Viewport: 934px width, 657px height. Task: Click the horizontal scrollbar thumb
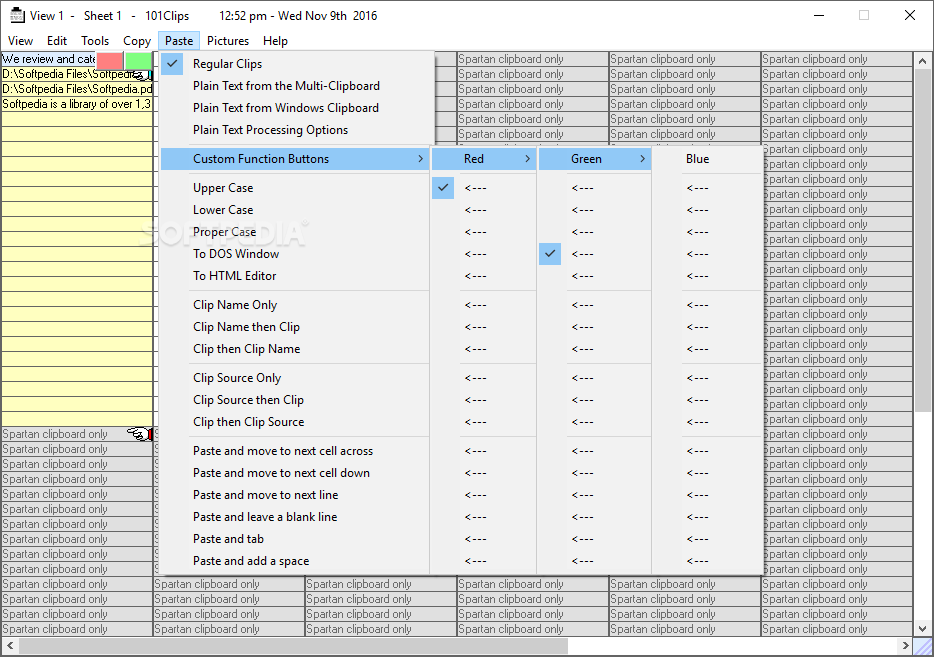[293, 646]
